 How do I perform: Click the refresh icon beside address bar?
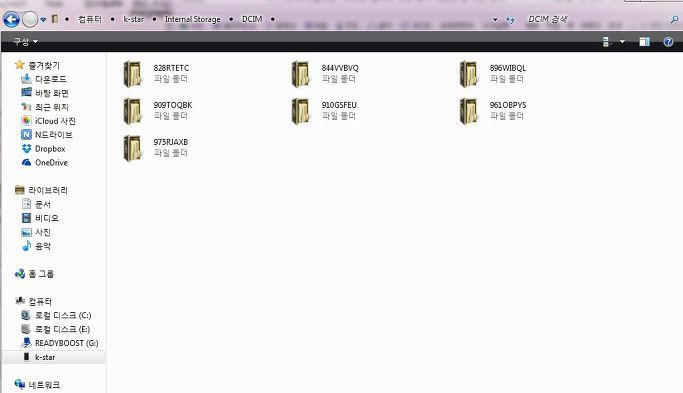tap(511, 20)
